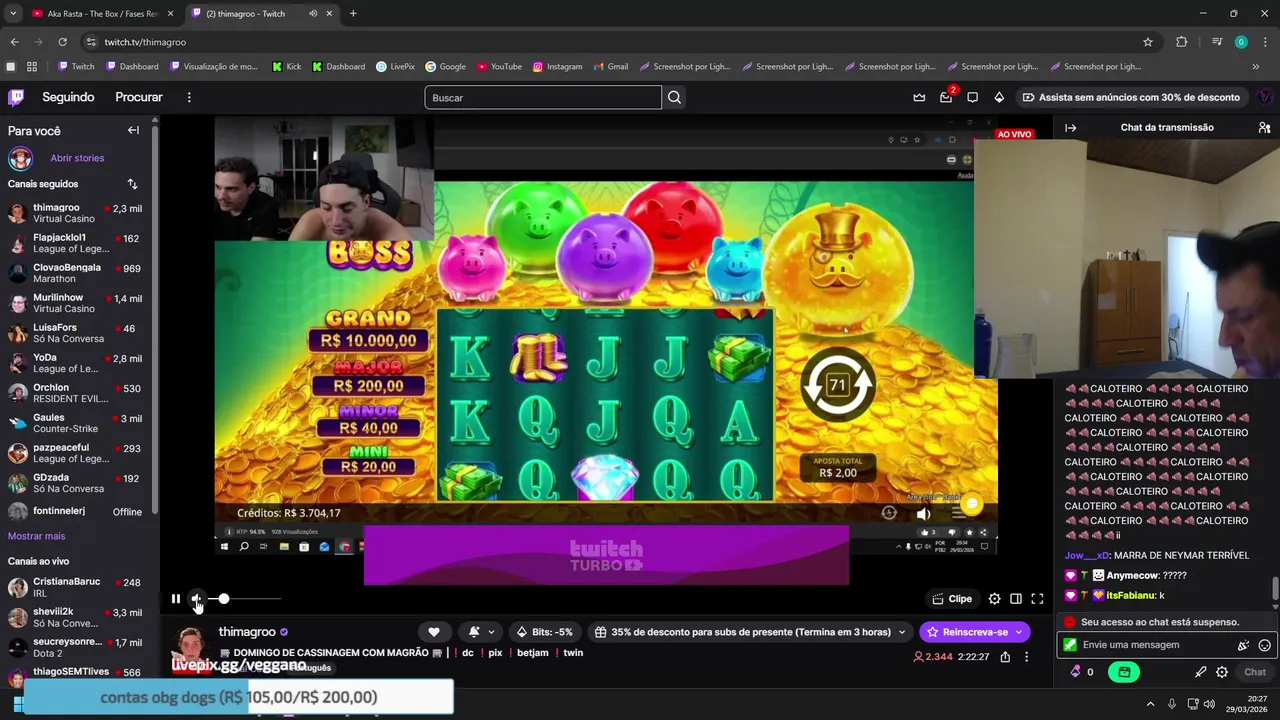Open the Procurar navigation item
This screenshot has height=720, width=1280.
pos(139,97)
